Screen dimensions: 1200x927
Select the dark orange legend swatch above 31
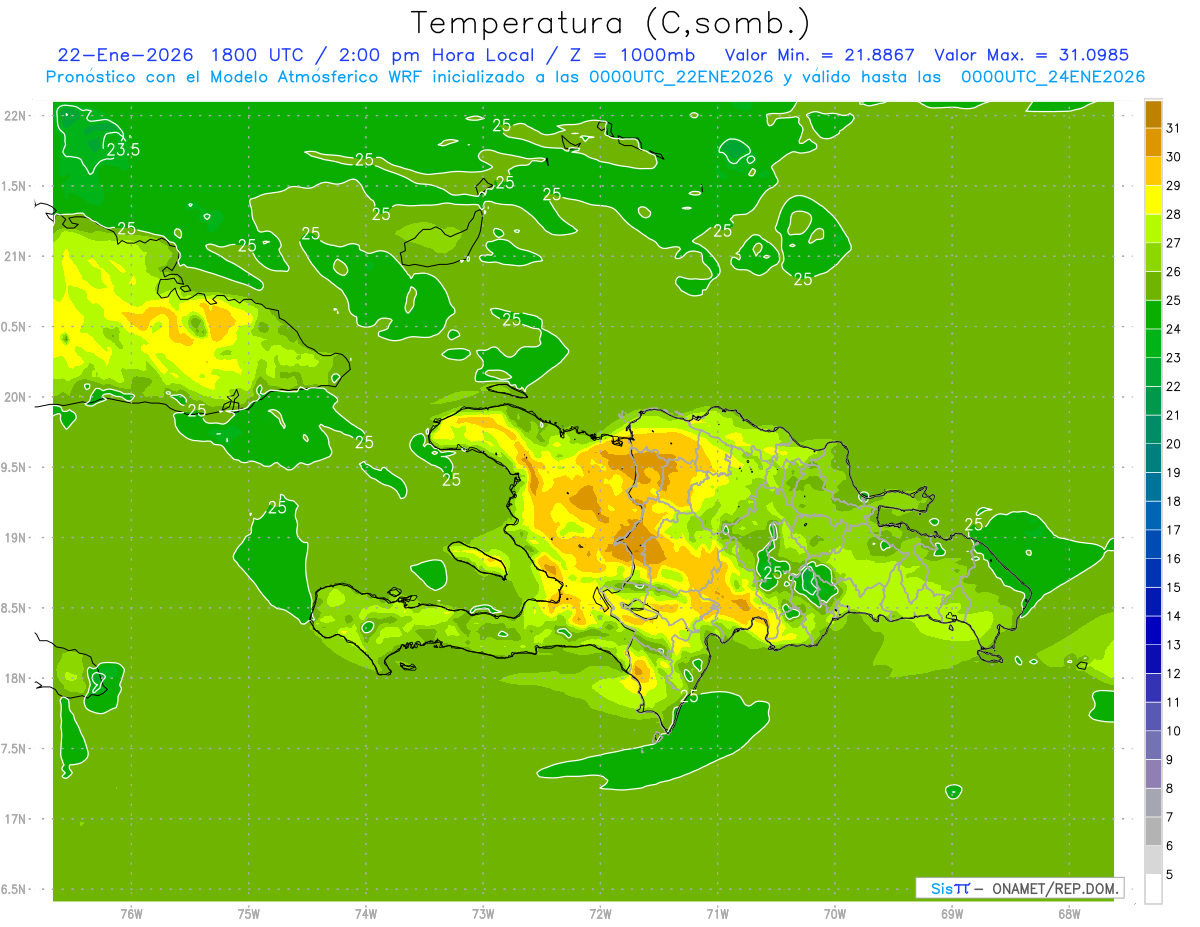click(x=1153, y=114)
